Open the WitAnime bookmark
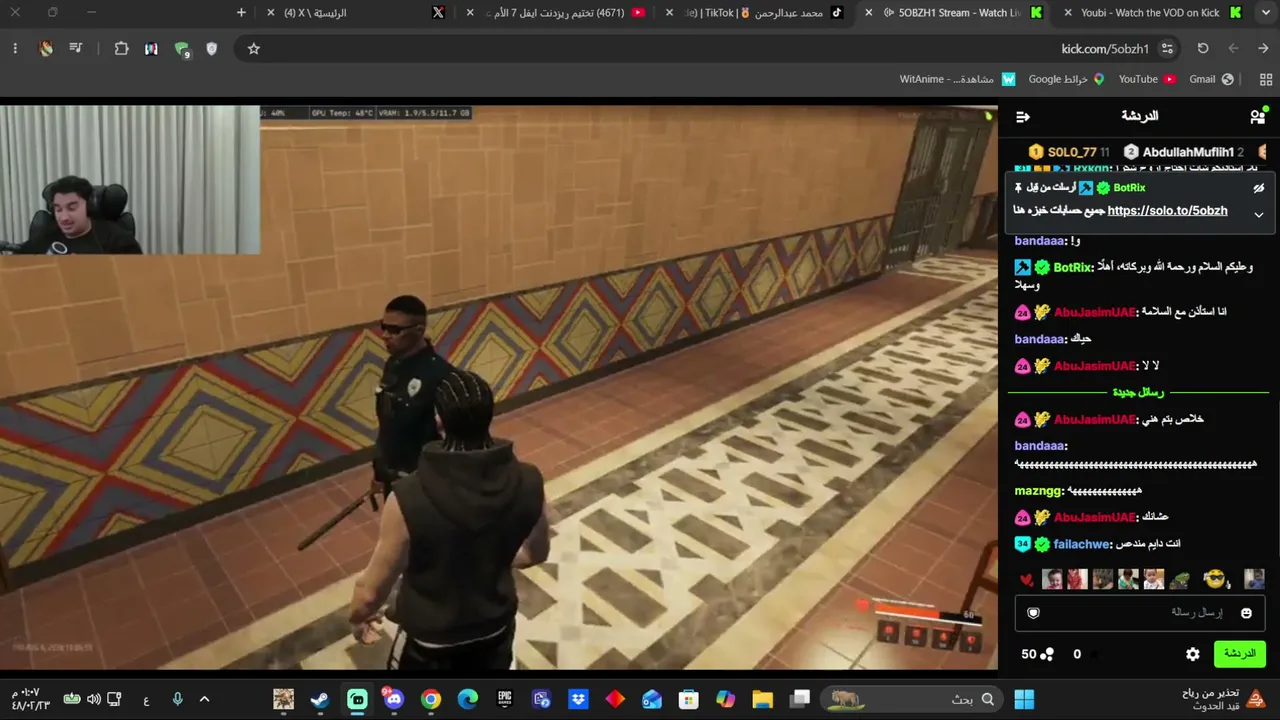Image resolution: width=1280 pixels, height=720 pixels. click(x=957, y=79)
